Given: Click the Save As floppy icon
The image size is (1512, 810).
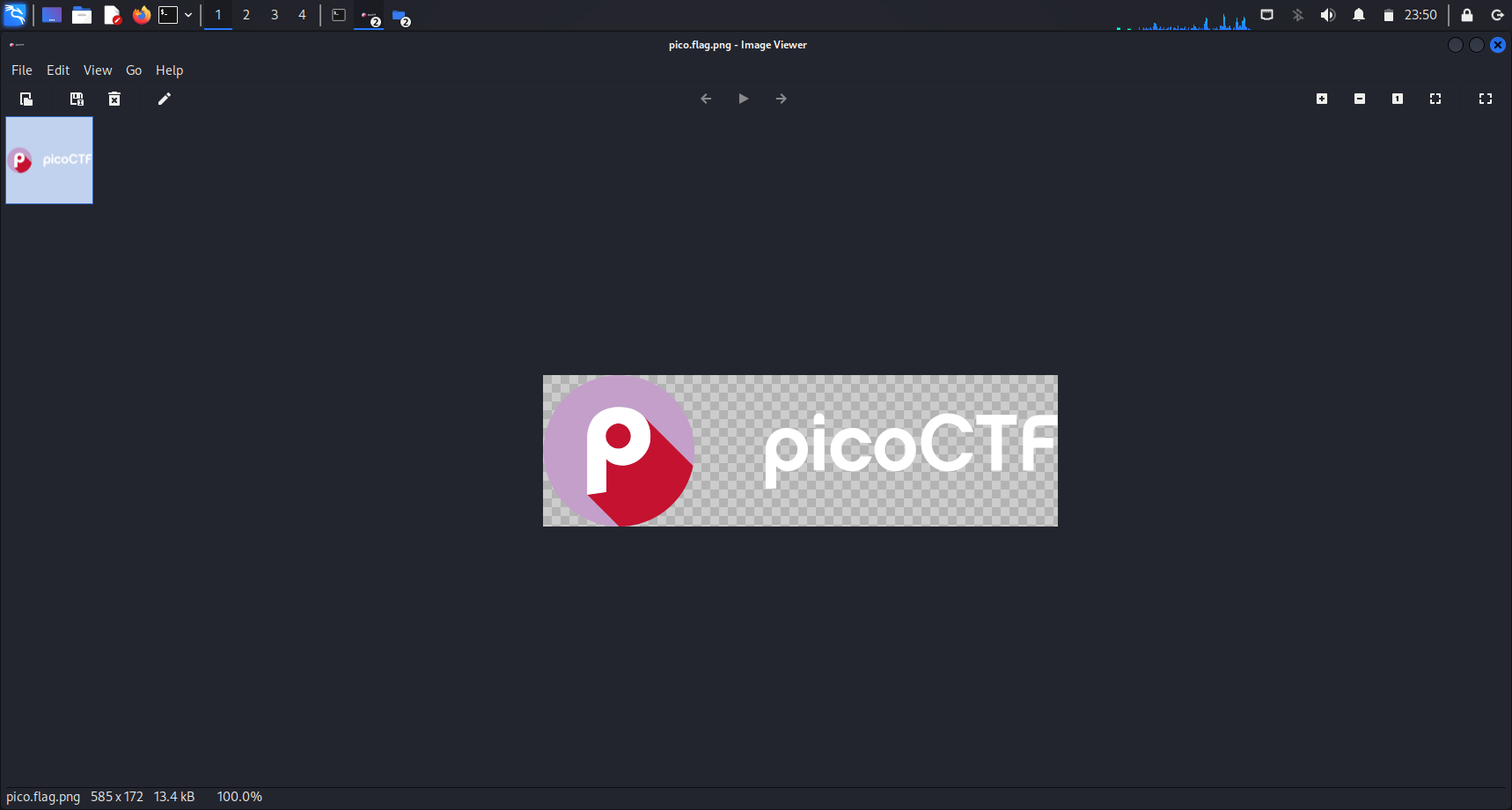Looking at the screenshot, I should tap(77, 99).
